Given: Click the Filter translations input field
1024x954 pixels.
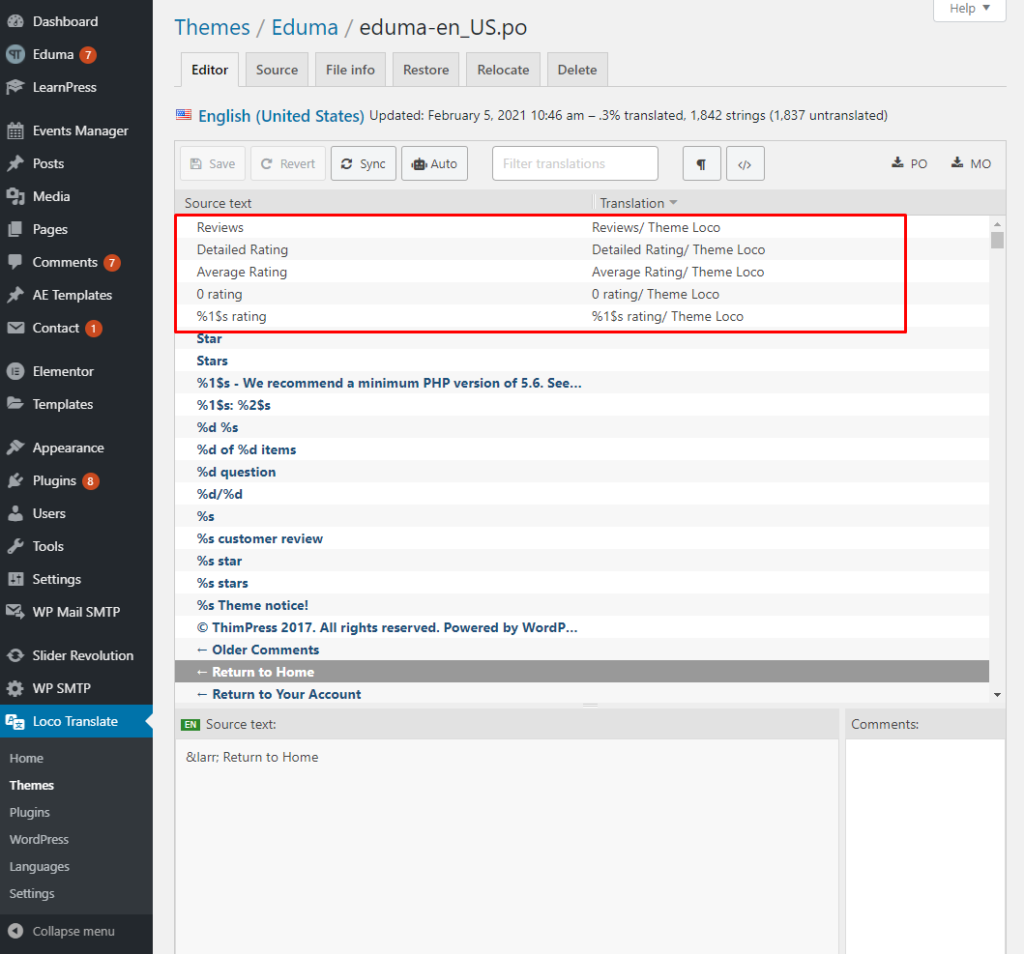Looking at the screenshot, I should point(574,163).
